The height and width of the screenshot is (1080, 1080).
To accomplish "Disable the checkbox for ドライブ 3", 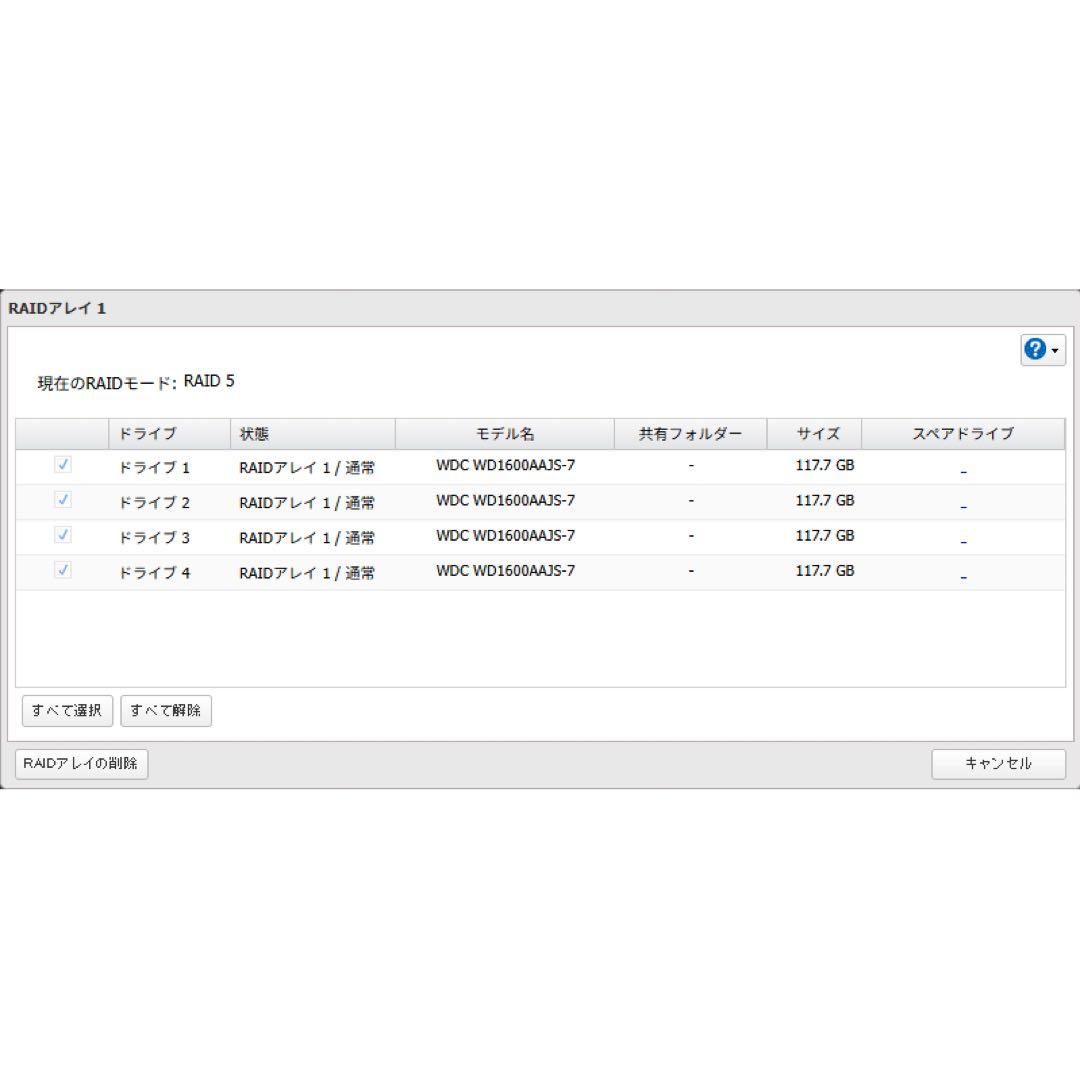I will tap(63, 534).
